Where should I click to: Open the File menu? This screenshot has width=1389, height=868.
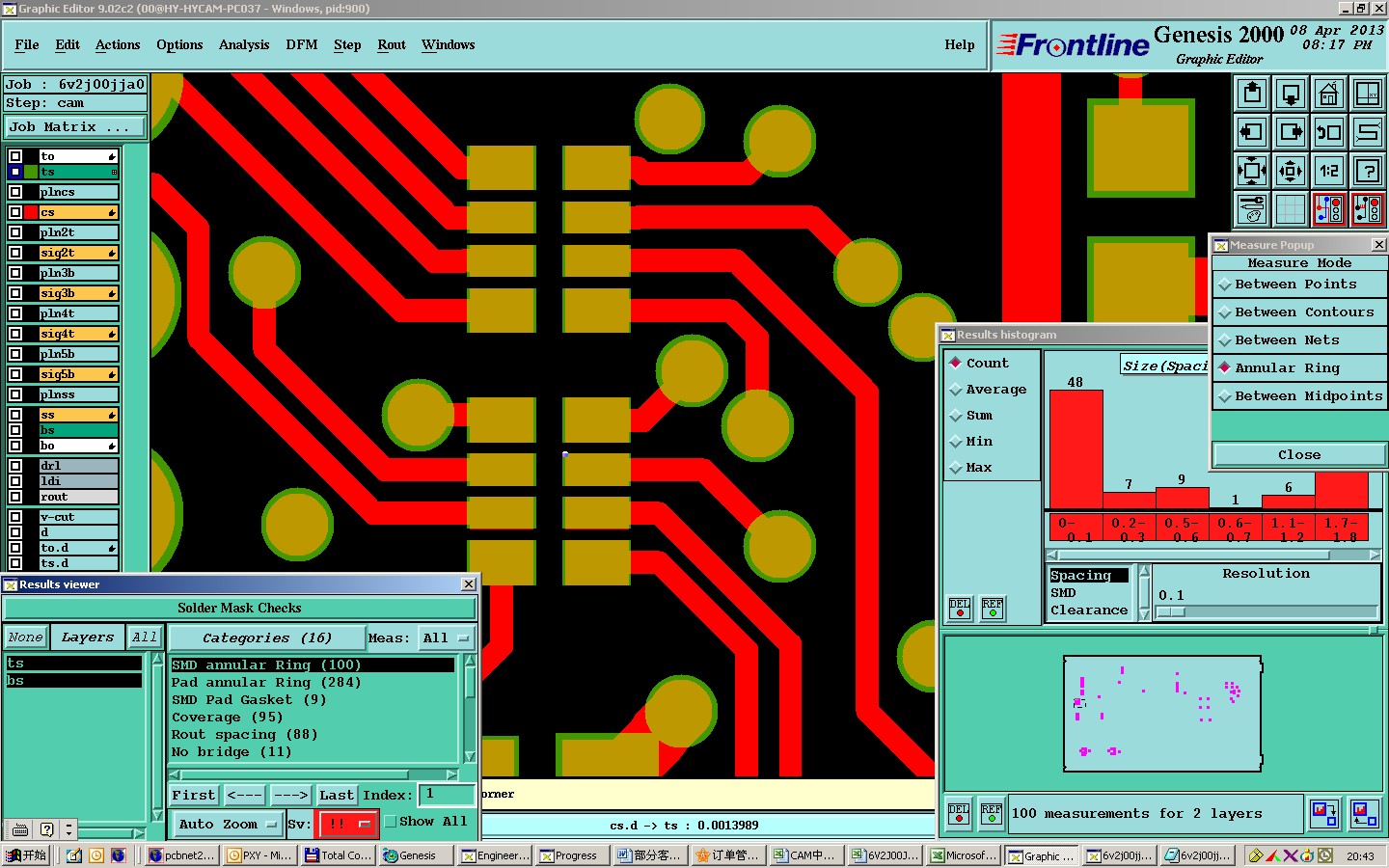coord(27,44)
